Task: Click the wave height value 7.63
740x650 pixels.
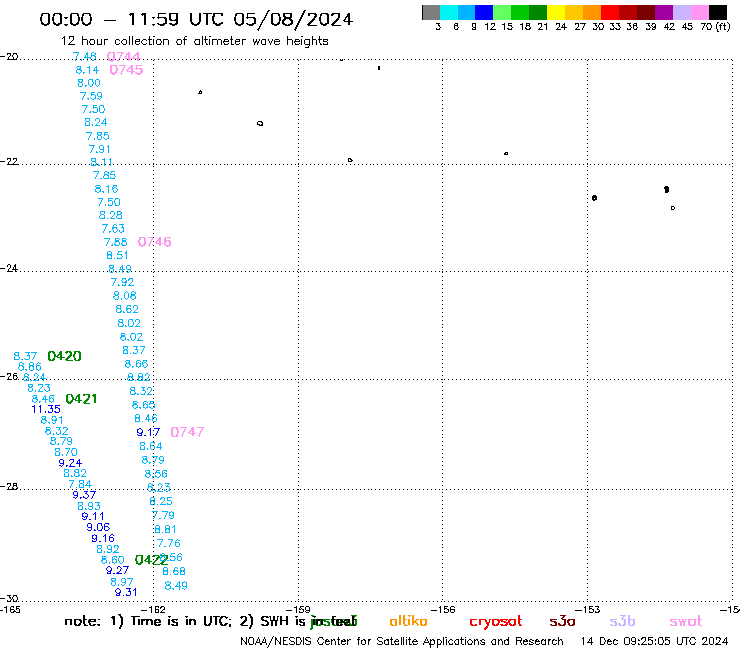Action: (x=113, y=228)
